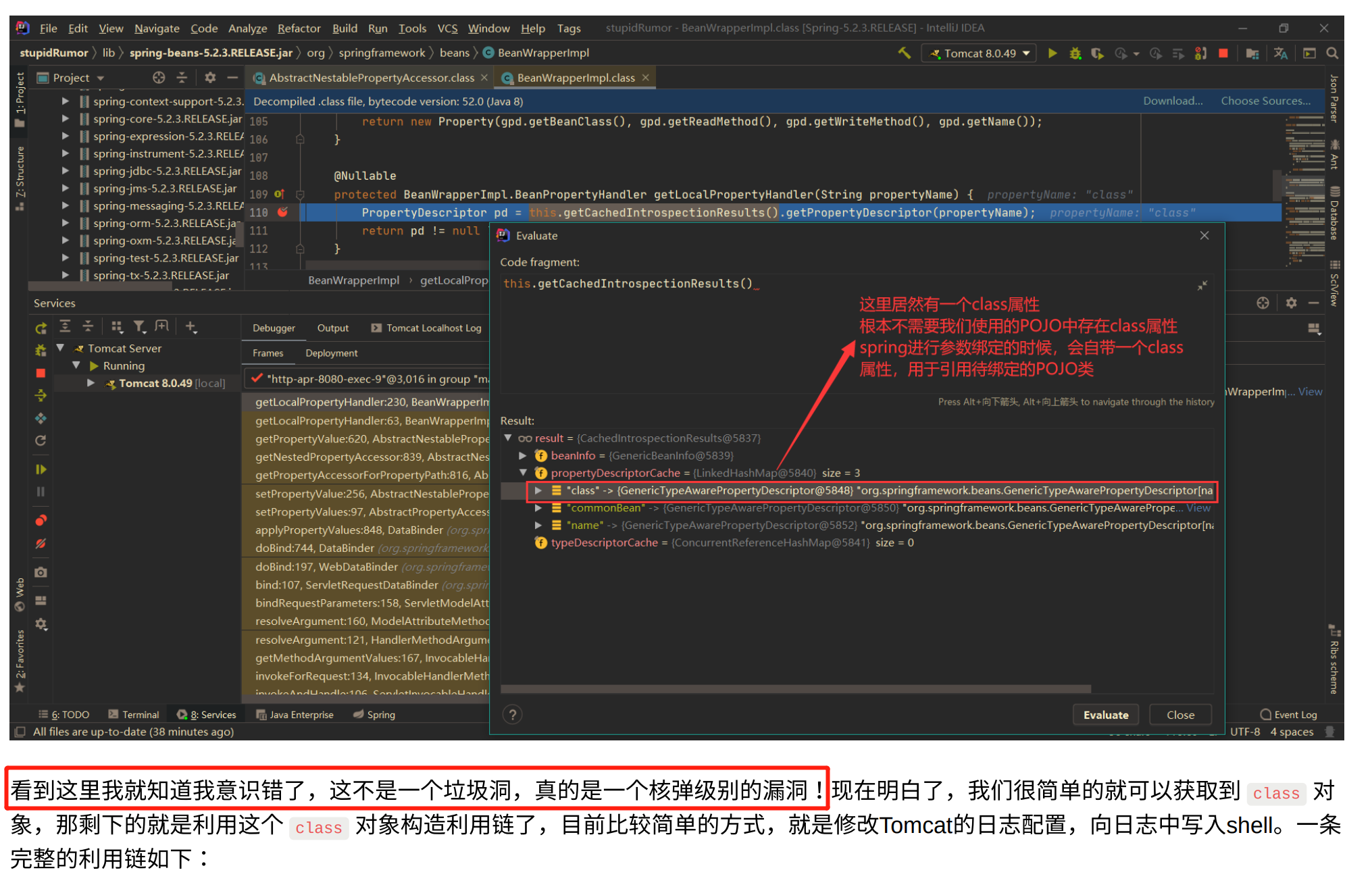The width and height of the screenshot is (1372, 887).
Task: Open Project panel settings gear
Action: [210, 78]
